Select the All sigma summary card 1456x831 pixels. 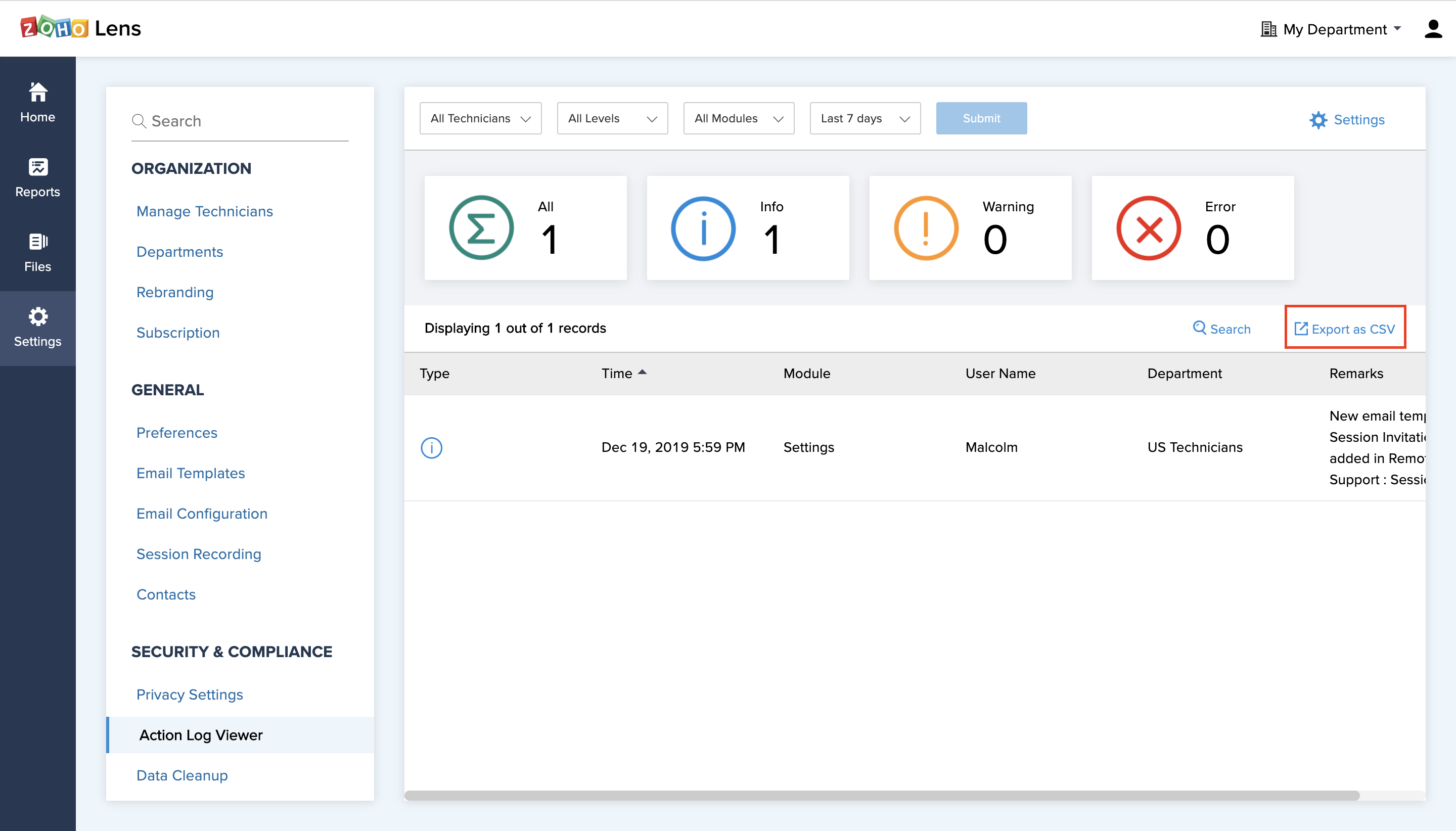(x=525, y=228)
